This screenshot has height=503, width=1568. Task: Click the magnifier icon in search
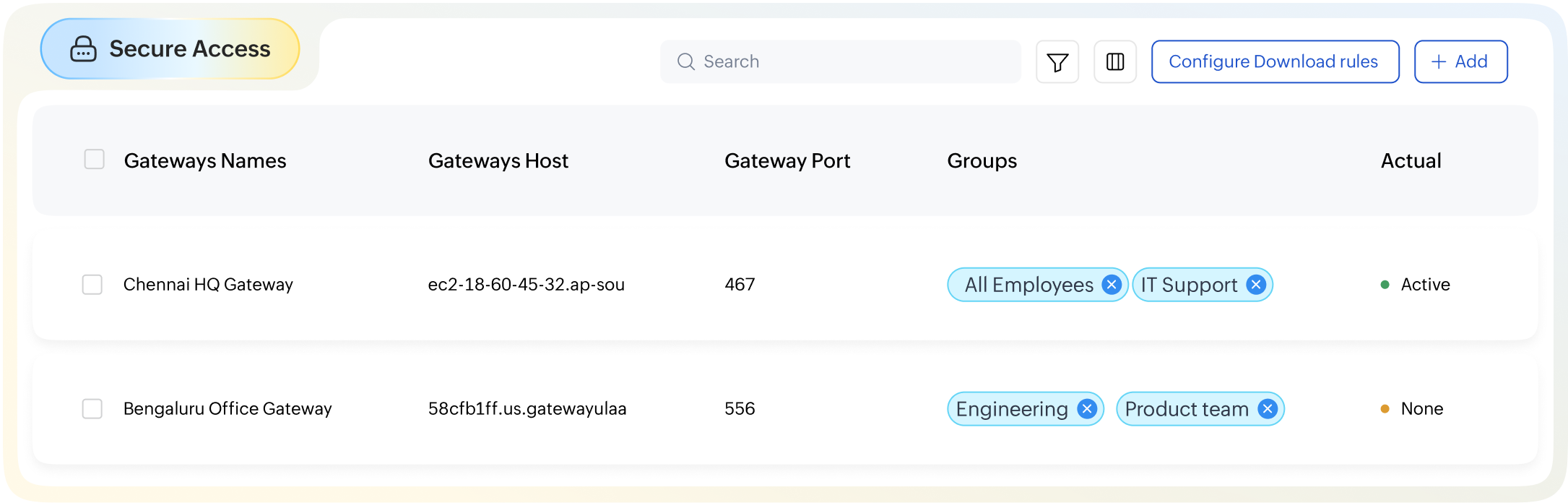tap(685, 62)
